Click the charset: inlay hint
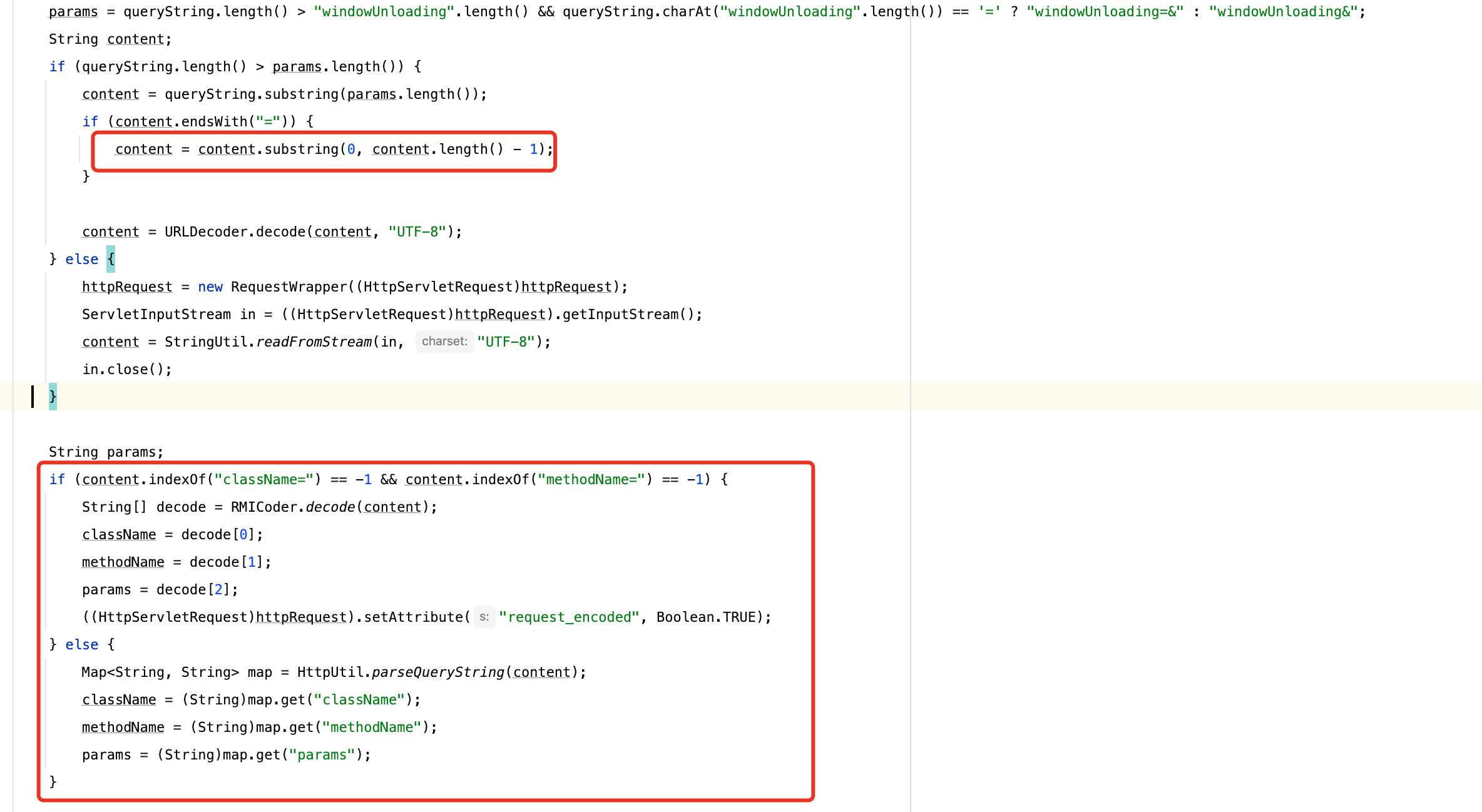 444,342
